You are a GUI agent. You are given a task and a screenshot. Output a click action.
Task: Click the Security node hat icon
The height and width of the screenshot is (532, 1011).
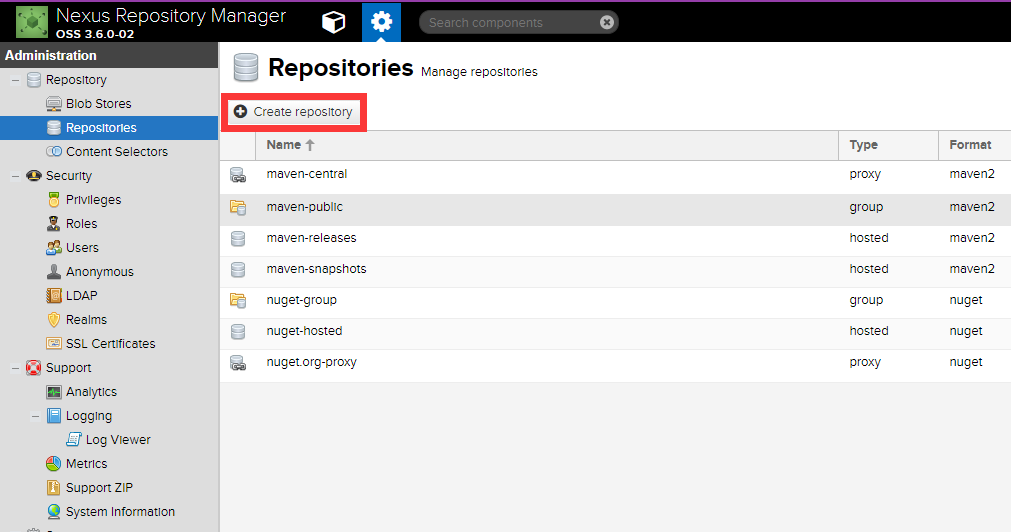pos(34,175)
